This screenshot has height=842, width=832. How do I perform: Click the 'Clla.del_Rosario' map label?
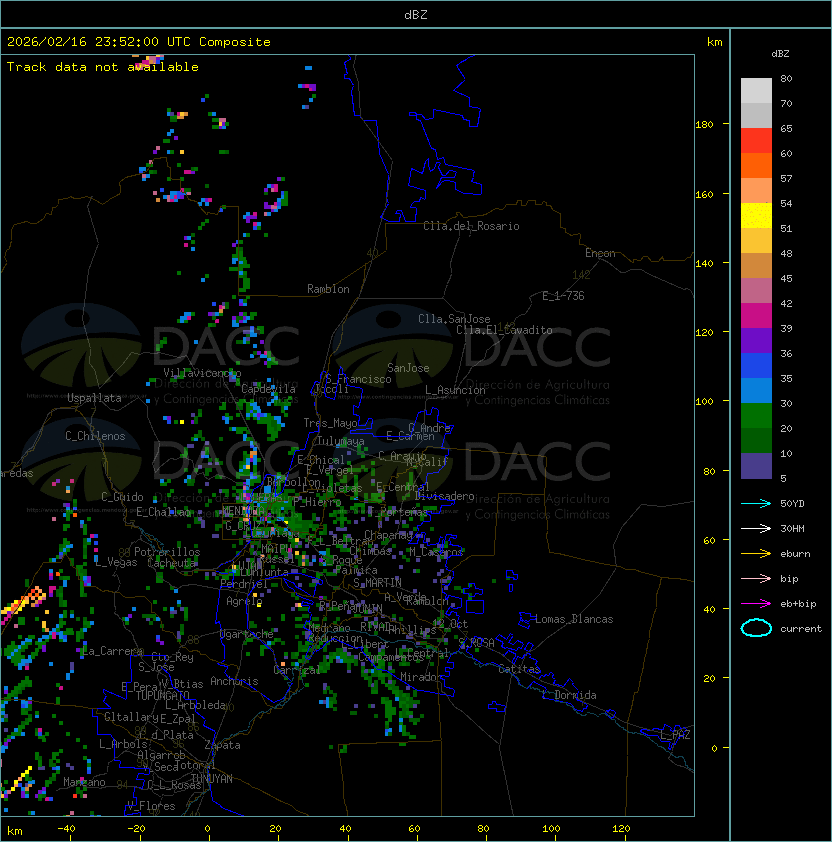[471, 226]
